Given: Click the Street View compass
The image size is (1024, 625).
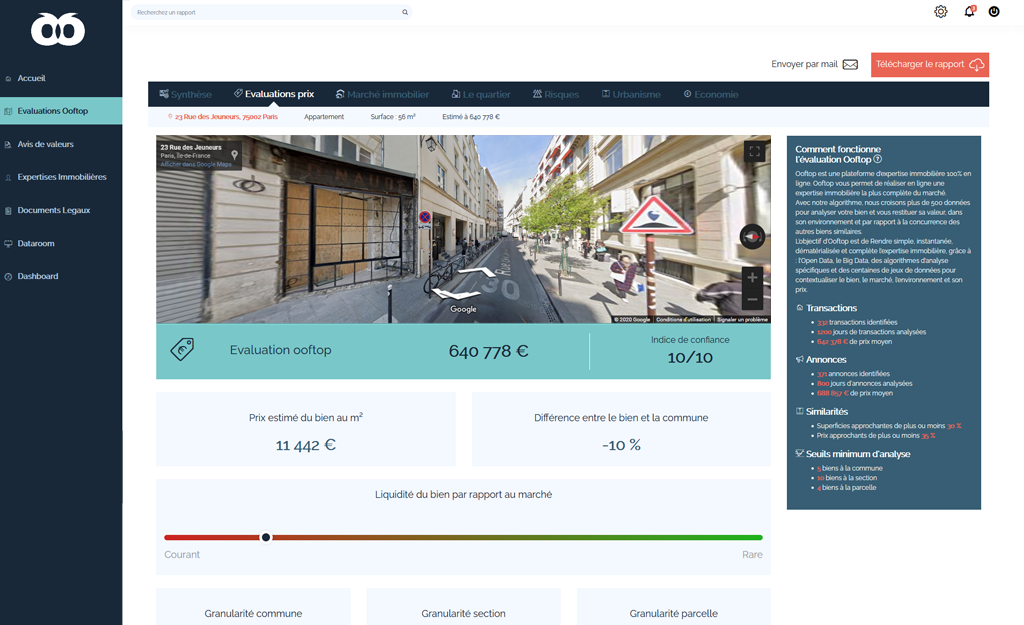Looking at the screenshot, I should coord(752,236).
